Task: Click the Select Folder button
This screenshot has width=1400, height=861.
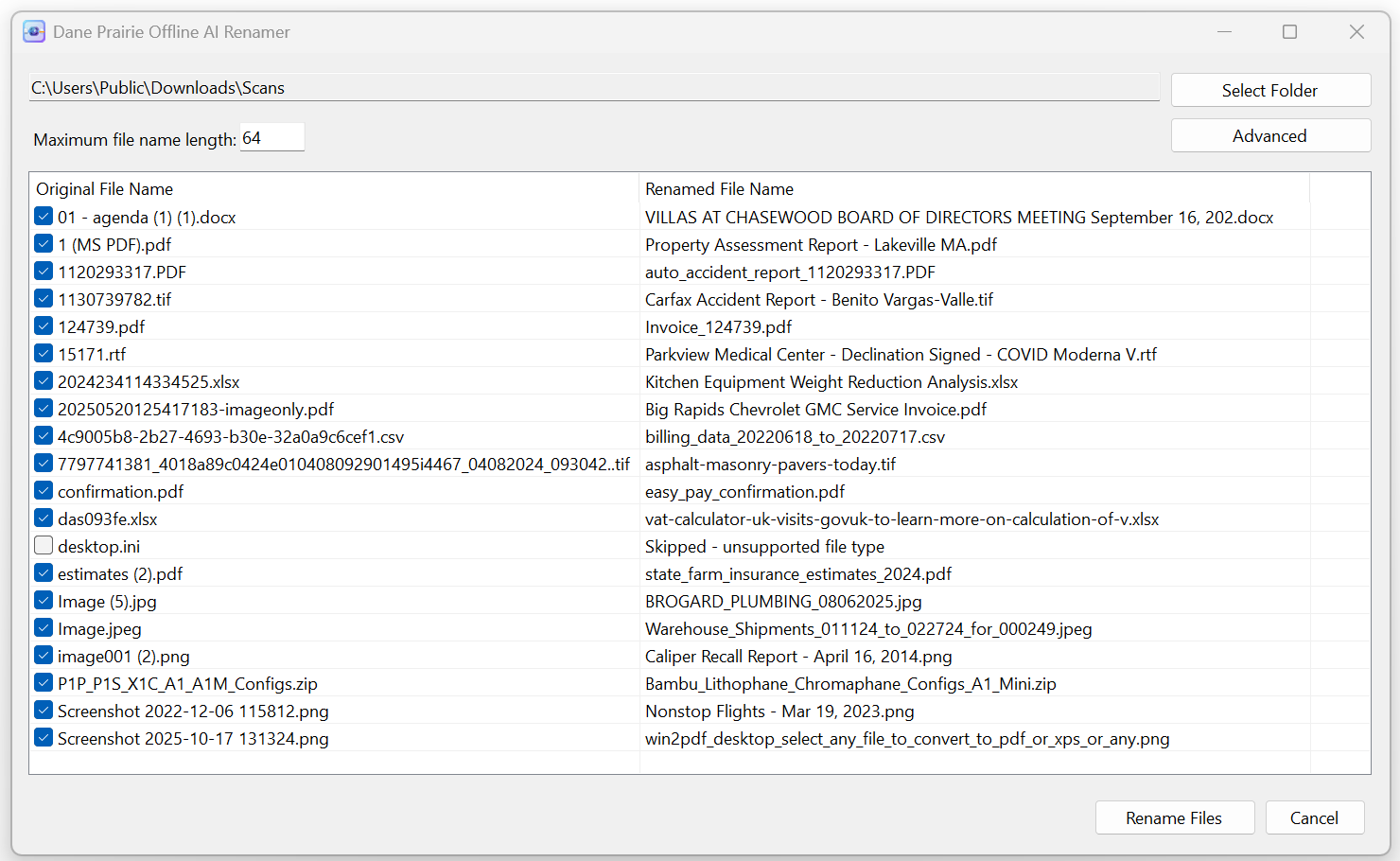Action: coord(1270,90)
